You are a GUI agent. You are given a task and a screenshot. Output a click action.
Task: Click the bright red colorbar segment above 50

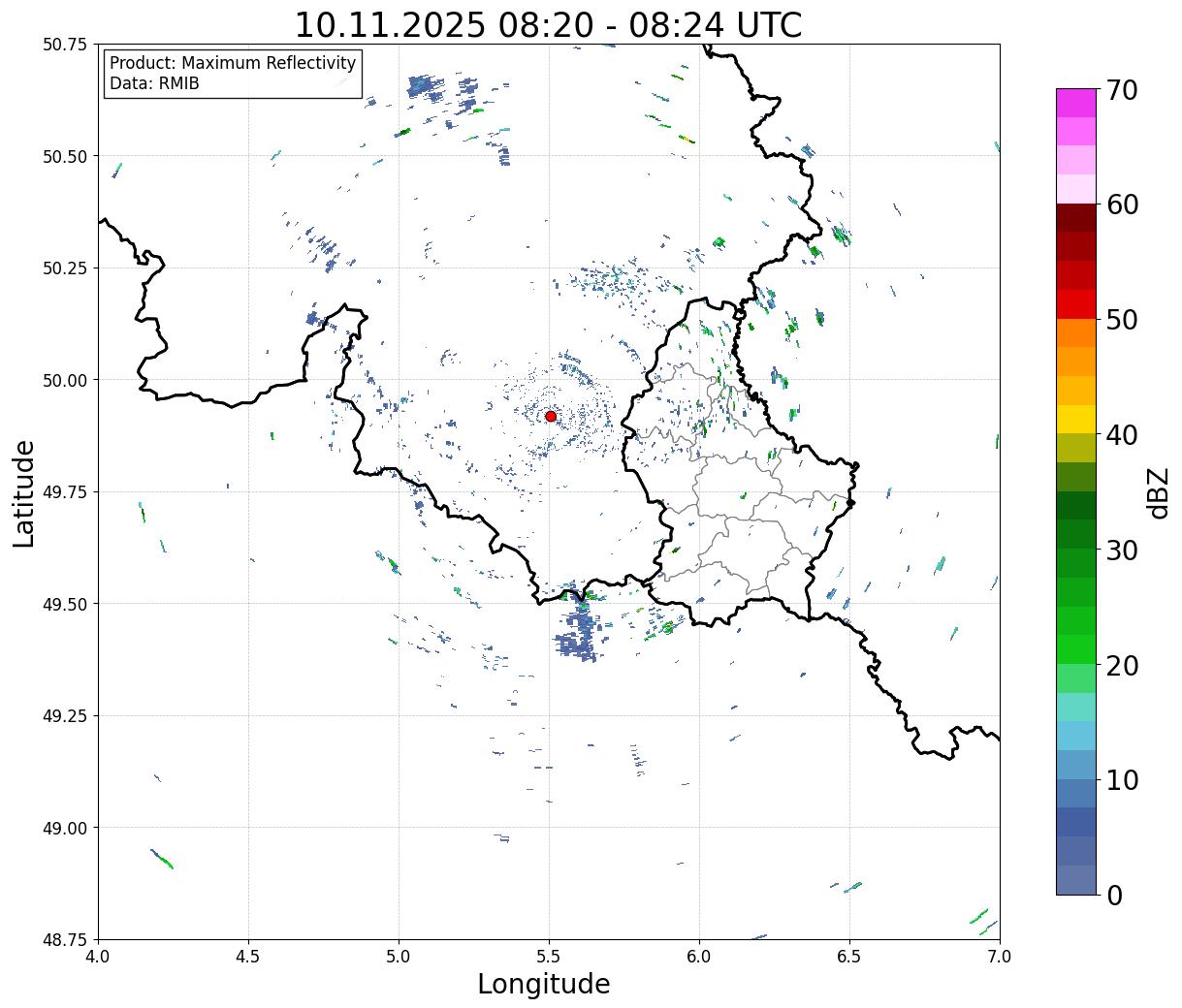click(x=1075, y=304)
